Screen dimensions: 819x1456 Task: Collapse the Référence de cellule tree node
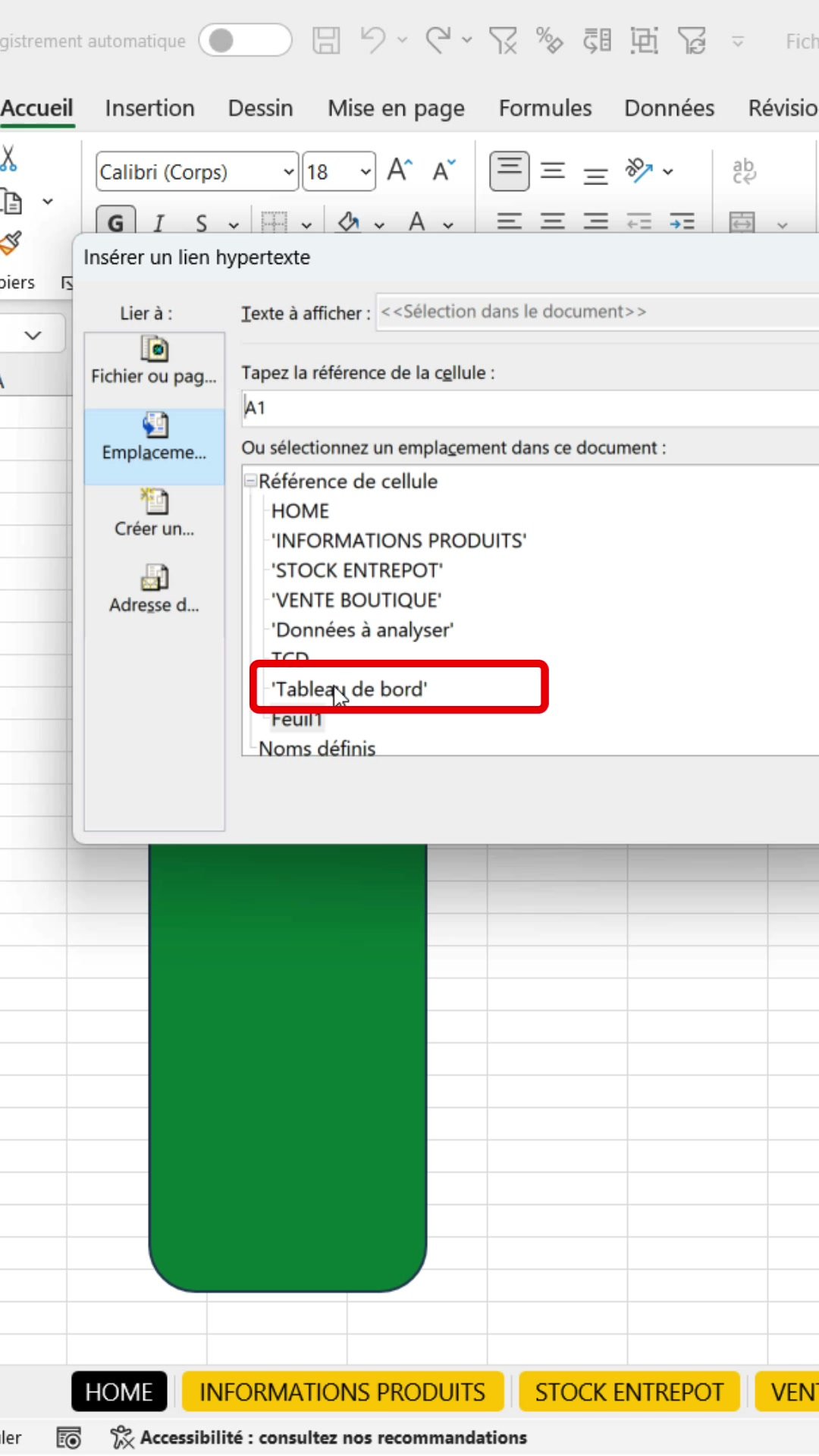[x=250, y=481]
